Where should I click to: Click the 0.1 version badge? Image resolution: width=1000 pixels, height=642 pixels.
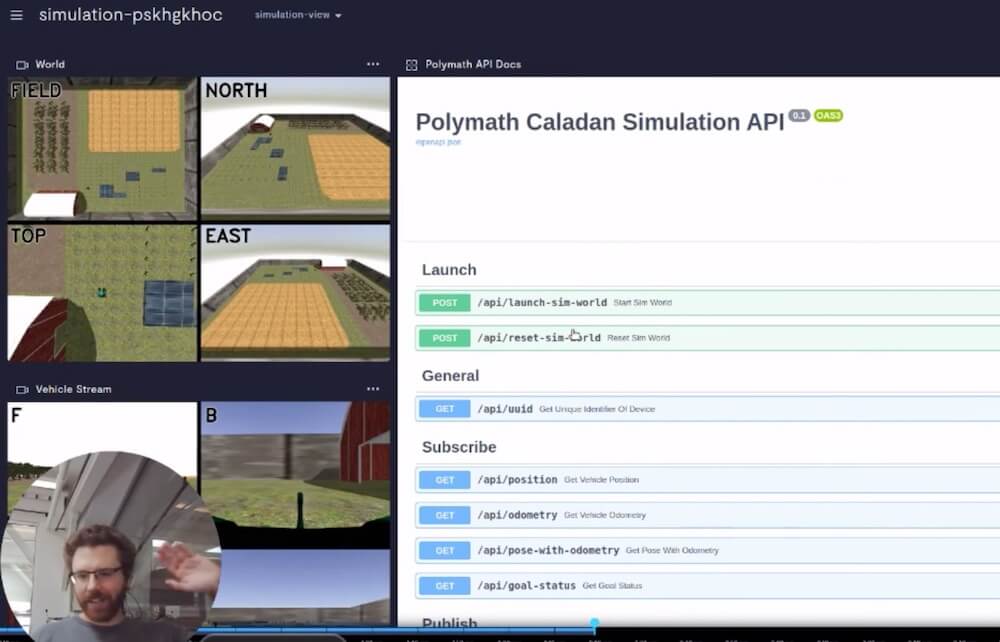pos(799,115)
